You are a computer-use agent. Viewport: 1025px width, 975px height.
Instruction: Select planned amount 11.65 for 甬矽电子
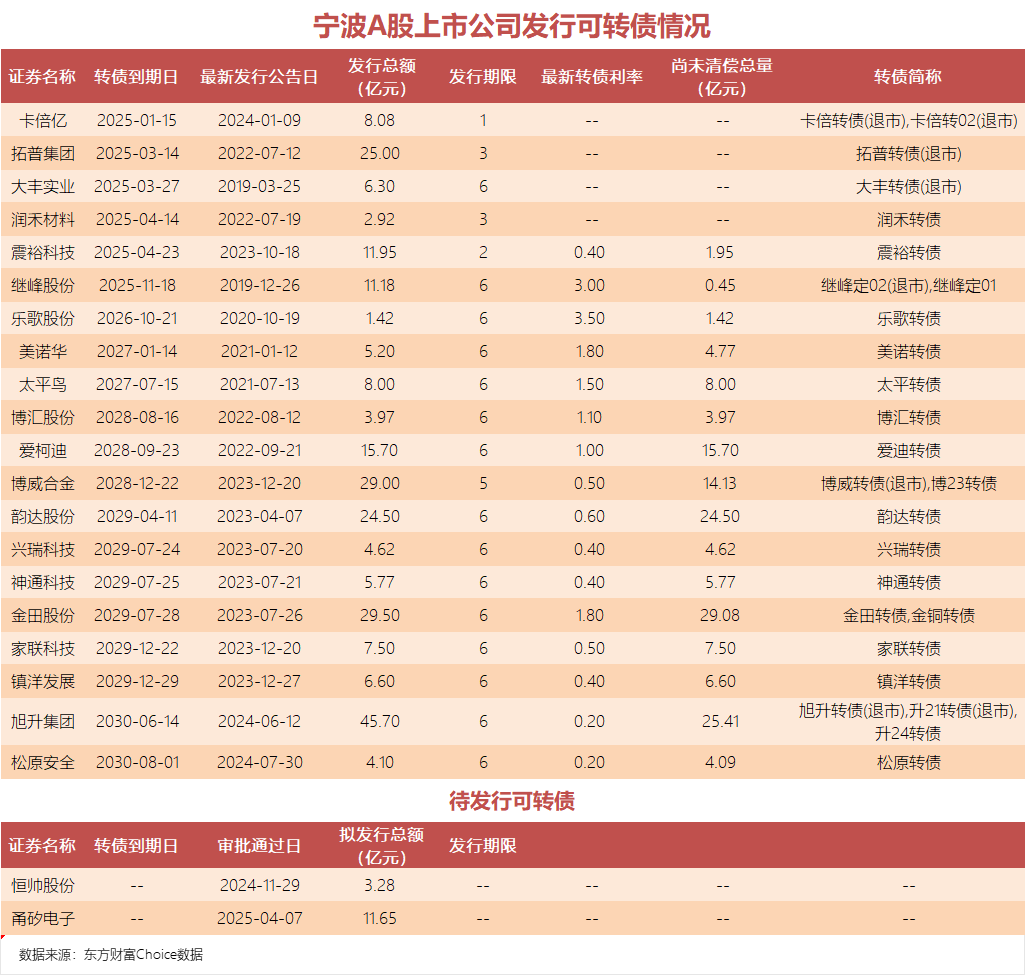point(380,919)
